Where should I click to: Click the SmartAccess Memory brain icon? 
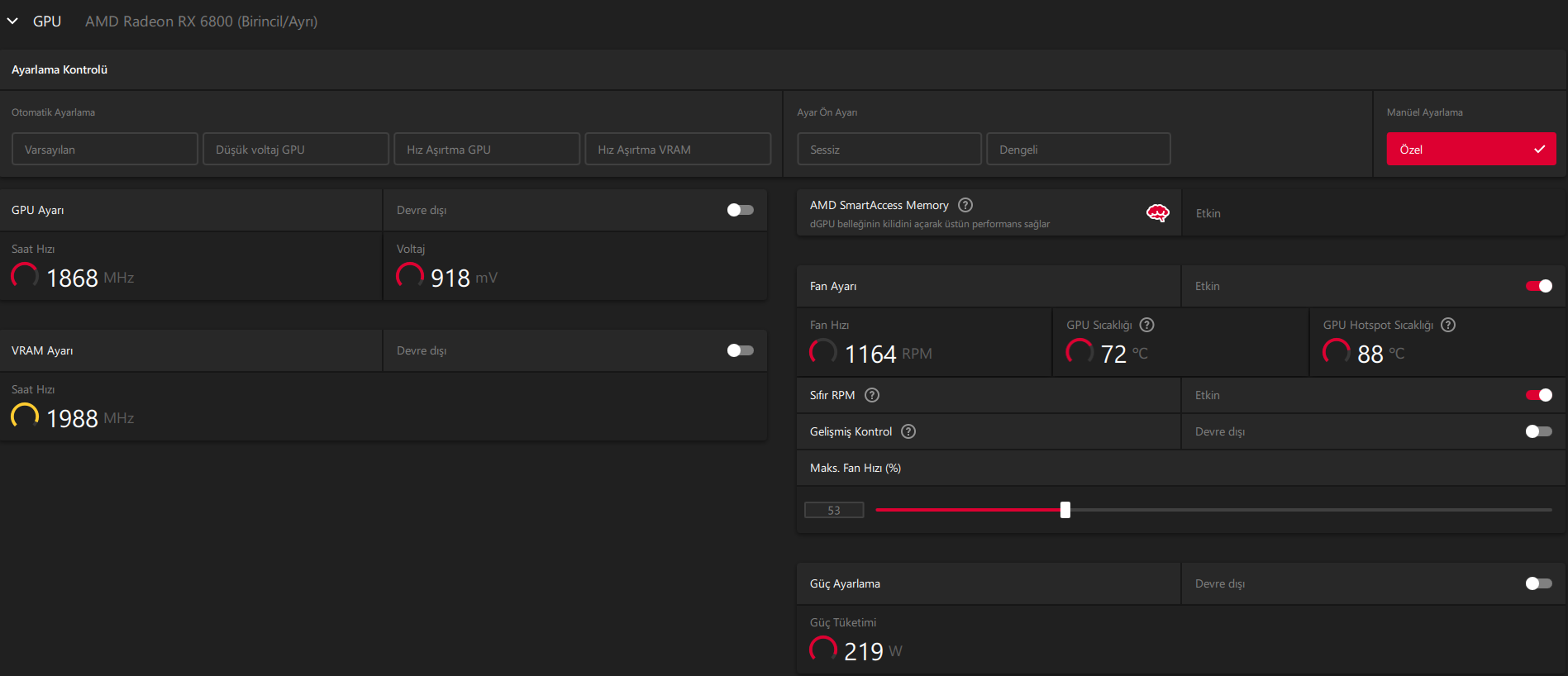pos(1158,213)
